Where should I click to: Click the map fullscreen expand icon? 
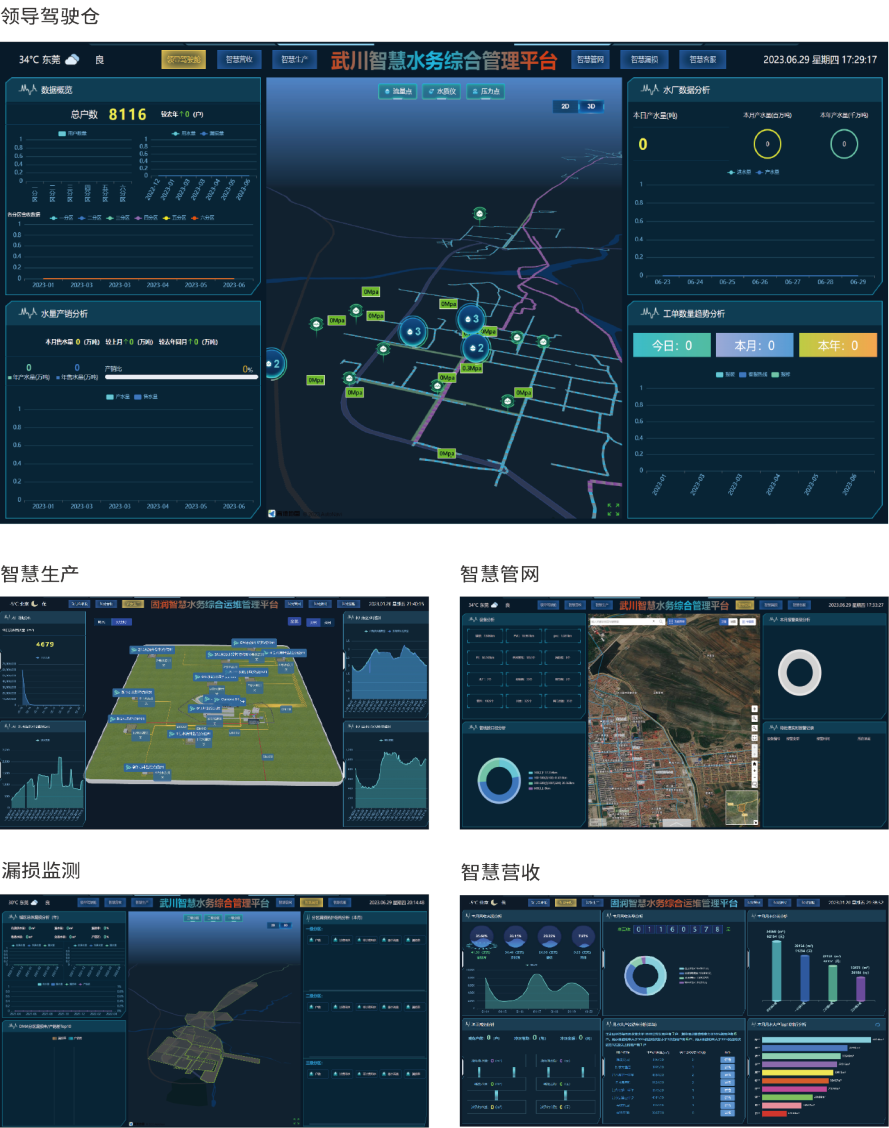tap(613, 509)
